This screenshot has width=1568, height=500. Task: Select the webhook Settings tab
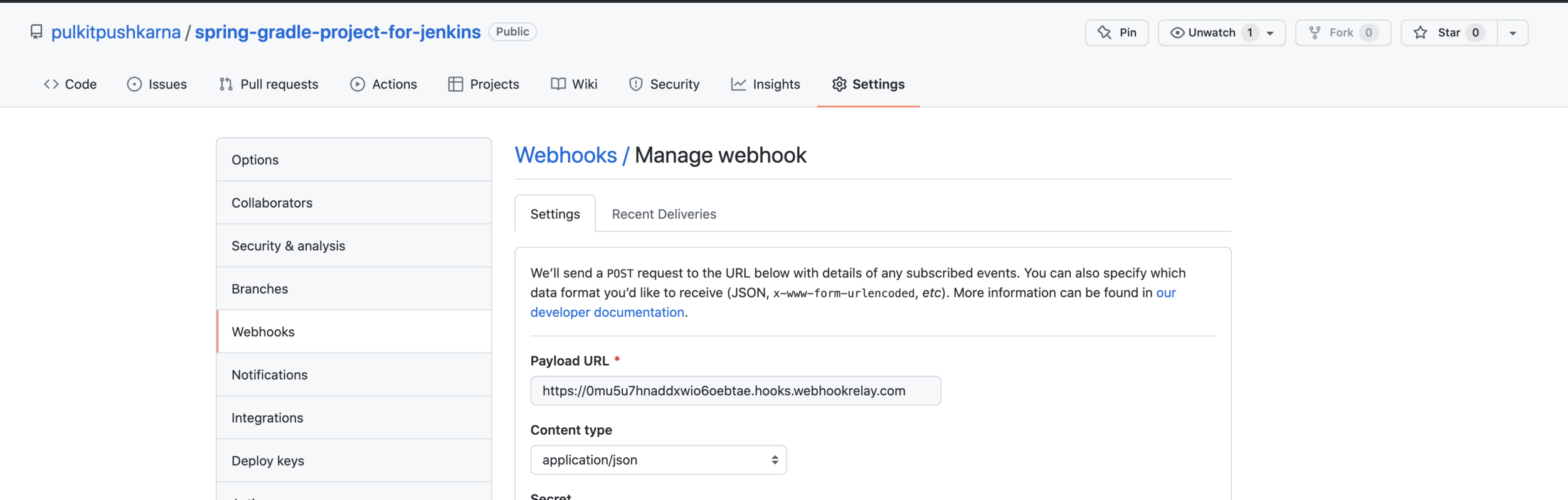point(555,214)
